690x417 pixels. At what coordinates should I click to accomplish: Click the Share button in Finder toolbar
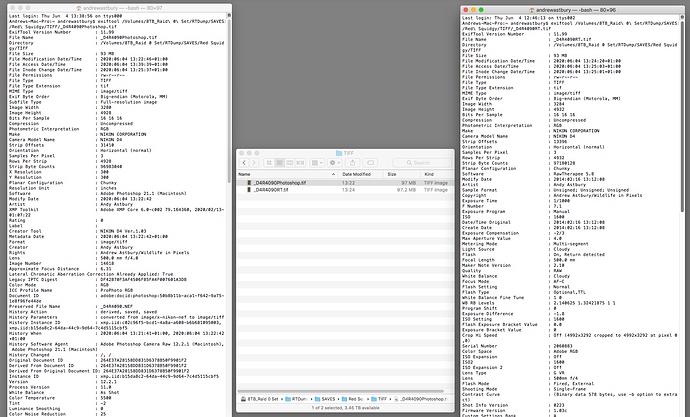tap(352, 163)
